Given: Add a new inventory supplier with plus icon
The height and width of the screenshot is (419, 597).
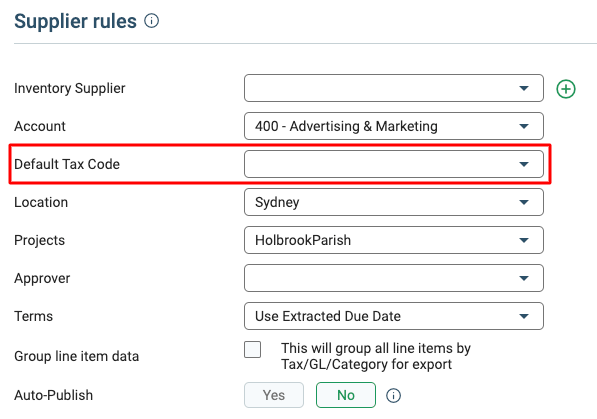Looking at the screenshot, I should tap(566, 89).
